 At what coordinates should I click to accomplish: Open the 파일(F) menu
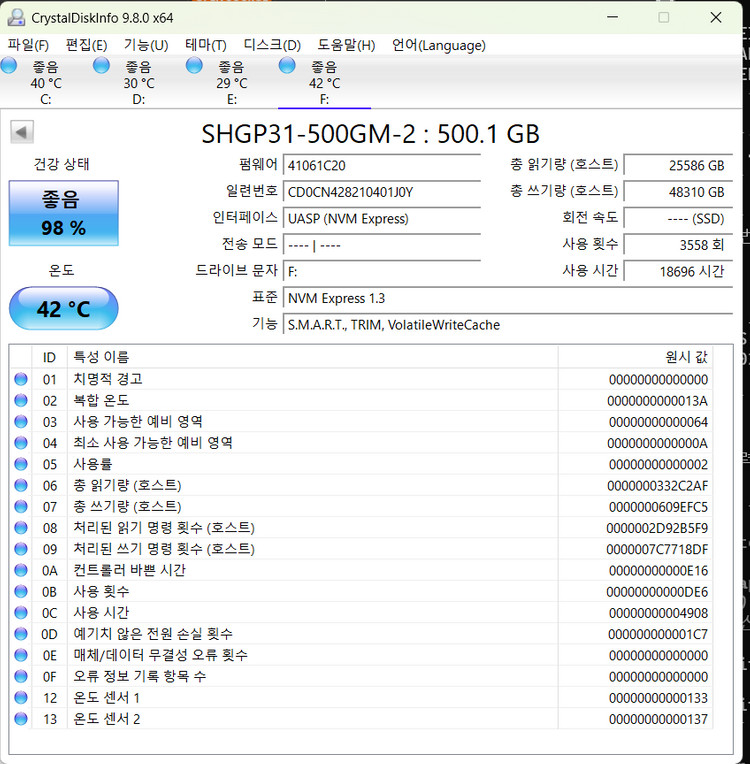pos(28,45)
